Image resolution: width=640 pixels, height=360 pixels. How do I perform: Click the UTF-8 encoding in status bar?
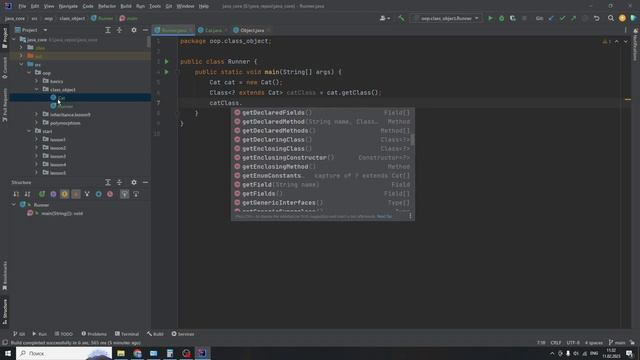(x=573, y=342)
